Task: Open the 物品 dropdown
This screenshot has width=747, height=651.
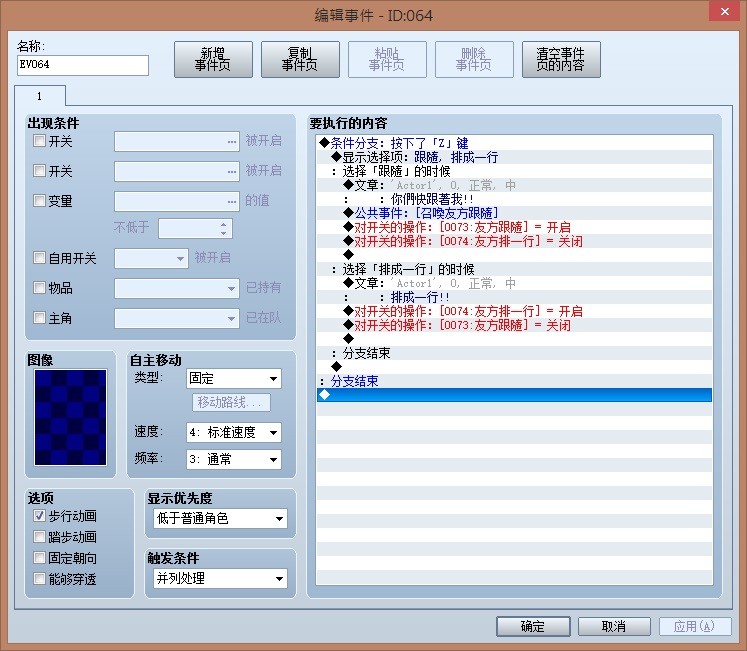Action: (177, 288)
